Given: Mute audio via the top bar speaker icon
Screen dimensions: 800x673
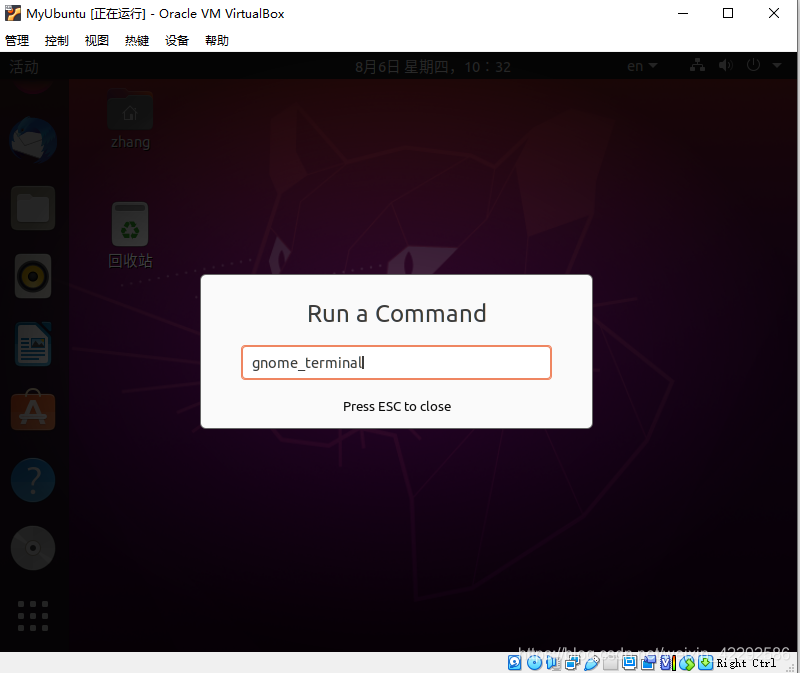Looking at the screenshot, I should point(725,64).
